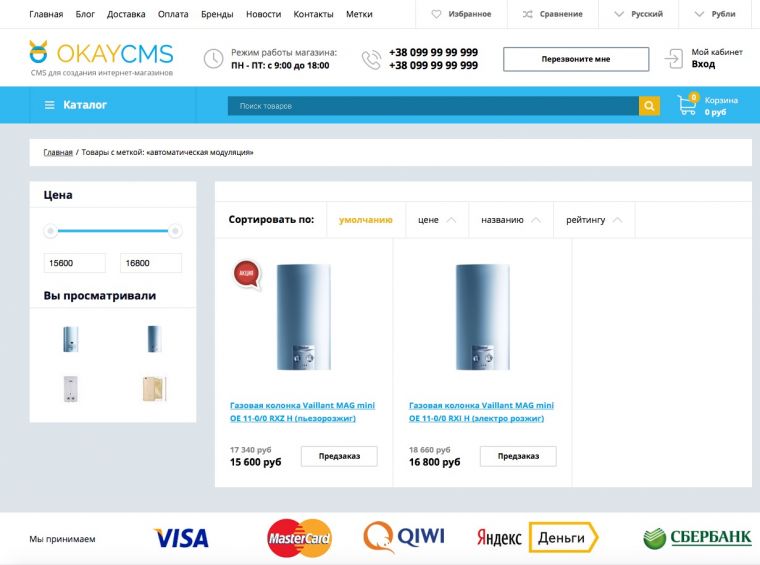Expand the Русский language dropdown
Viewport: 760px width, 565px height.
coord(638,14)
